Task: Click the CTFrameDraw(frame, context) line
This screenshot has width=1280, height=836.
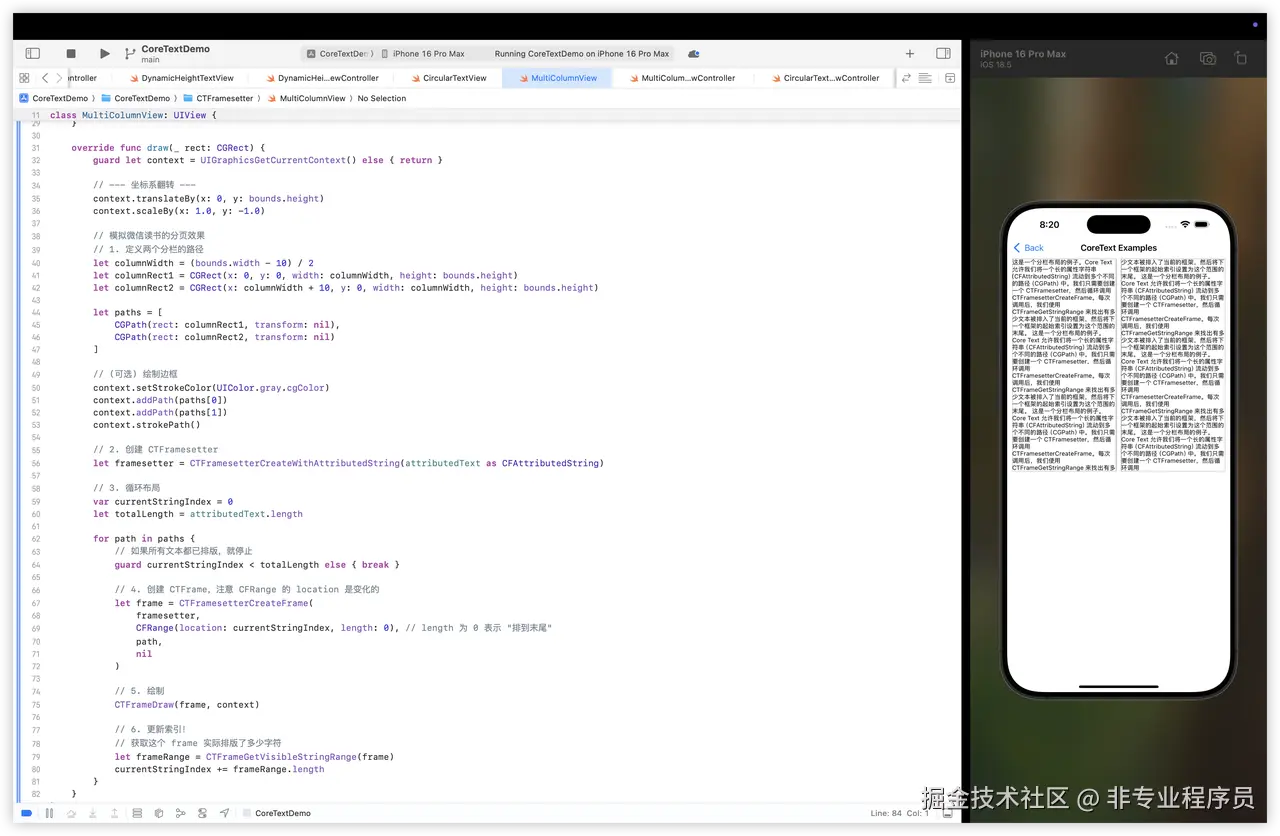Action: [x=187, y=705]
